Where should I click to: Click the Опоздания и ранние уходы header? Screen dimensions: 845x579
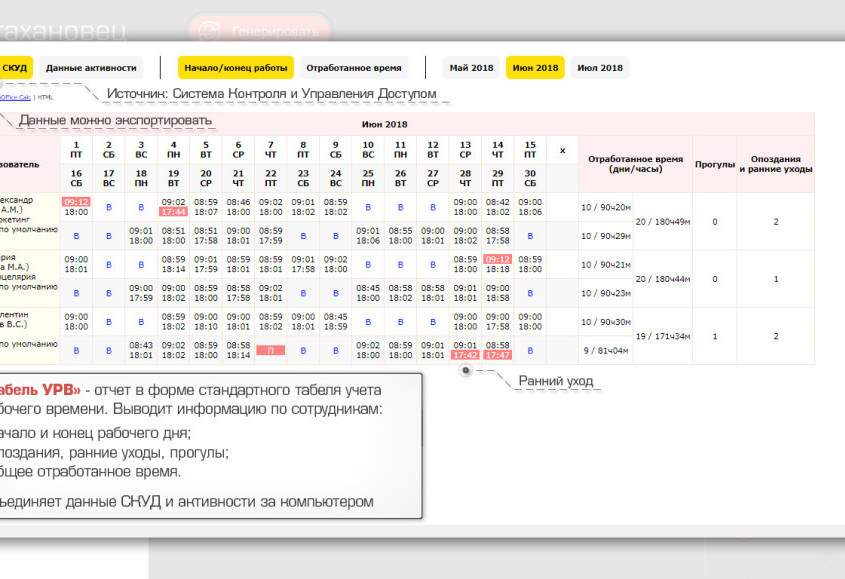775,164
